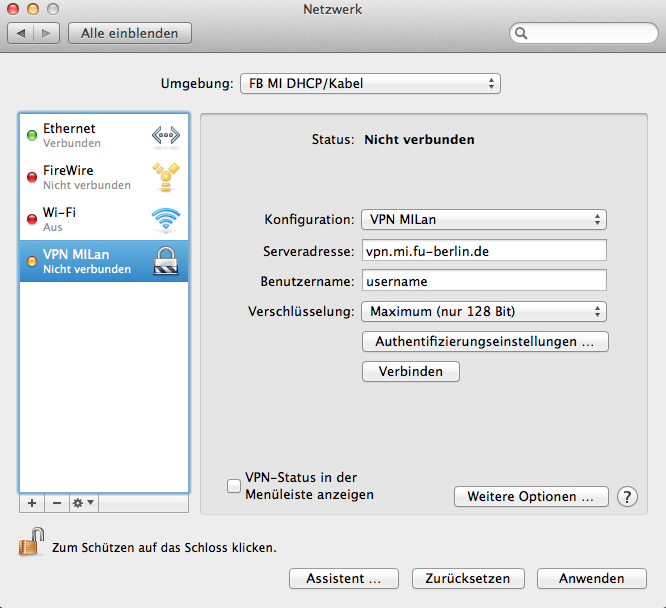Image resolution: width=666 pixels, height=608 pixels.
Task: Click the Ethernet arrows icon in sidebar
Action: [x=165, y=136]
